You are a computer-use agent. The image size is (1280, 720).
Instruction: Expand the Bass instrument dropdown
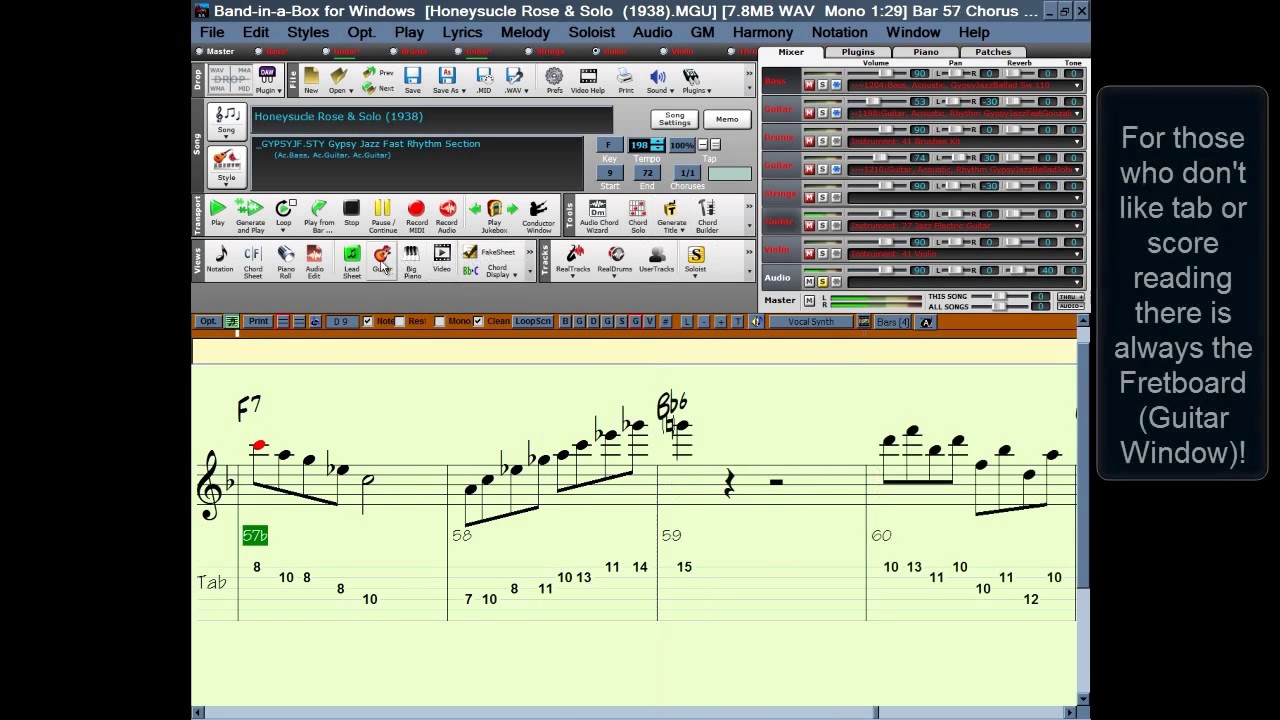[x=1077, y=86]
